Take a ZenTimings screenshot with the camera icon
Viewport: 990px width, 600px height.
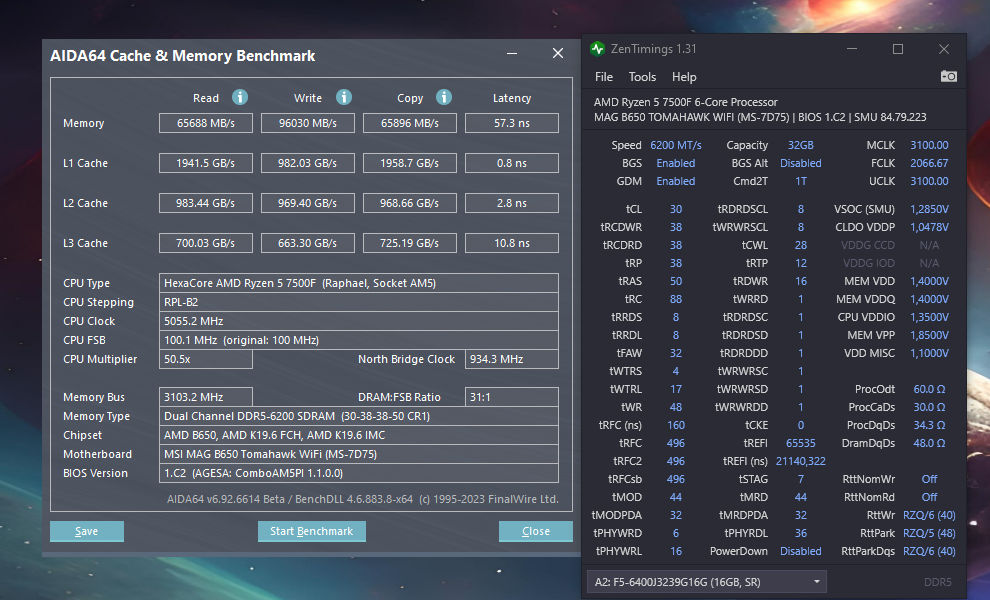coord(948,76)
